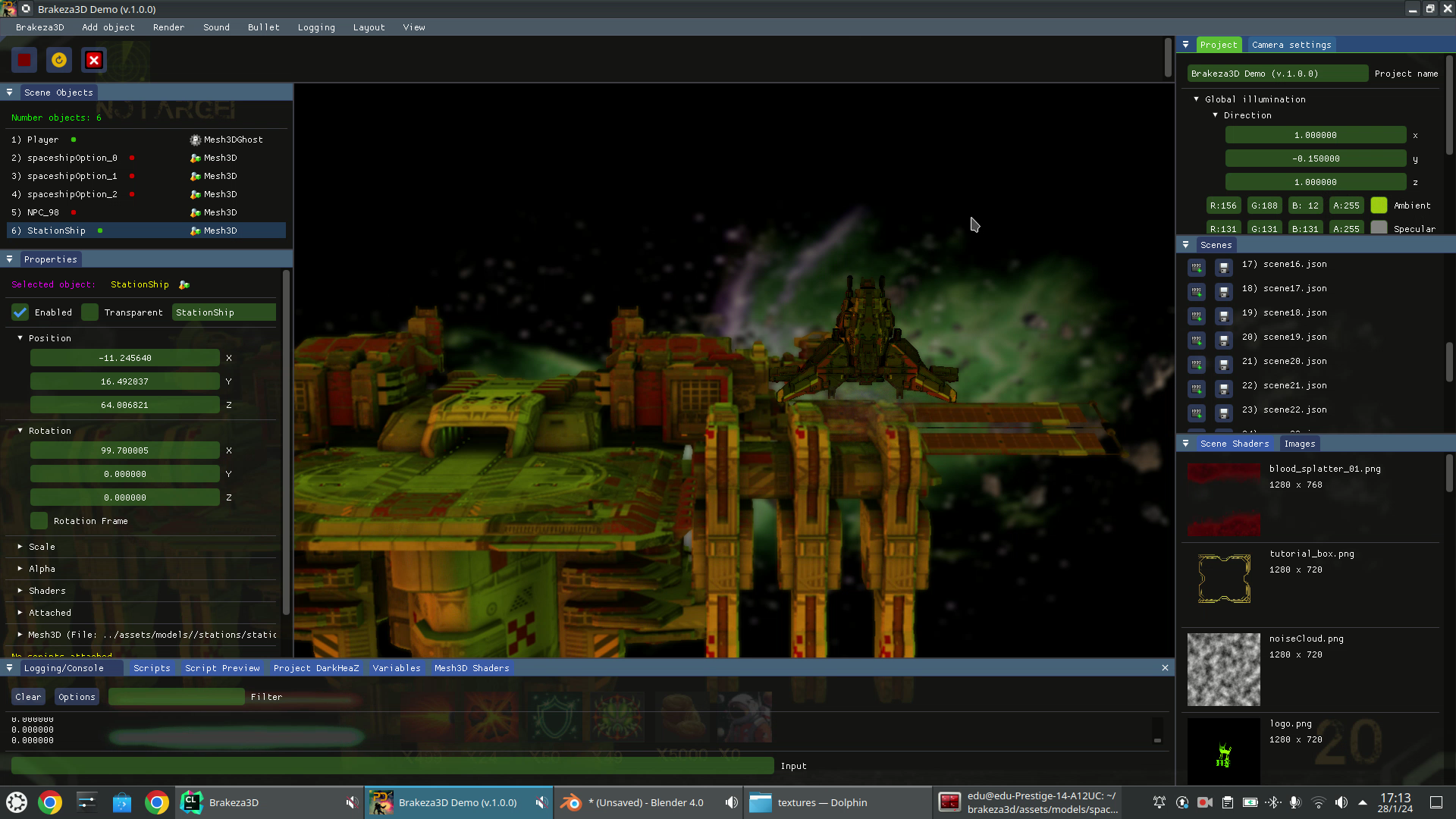Screen dimensions: 1456x819
Task: Click the console Filter input field
Action: point(176,697)
